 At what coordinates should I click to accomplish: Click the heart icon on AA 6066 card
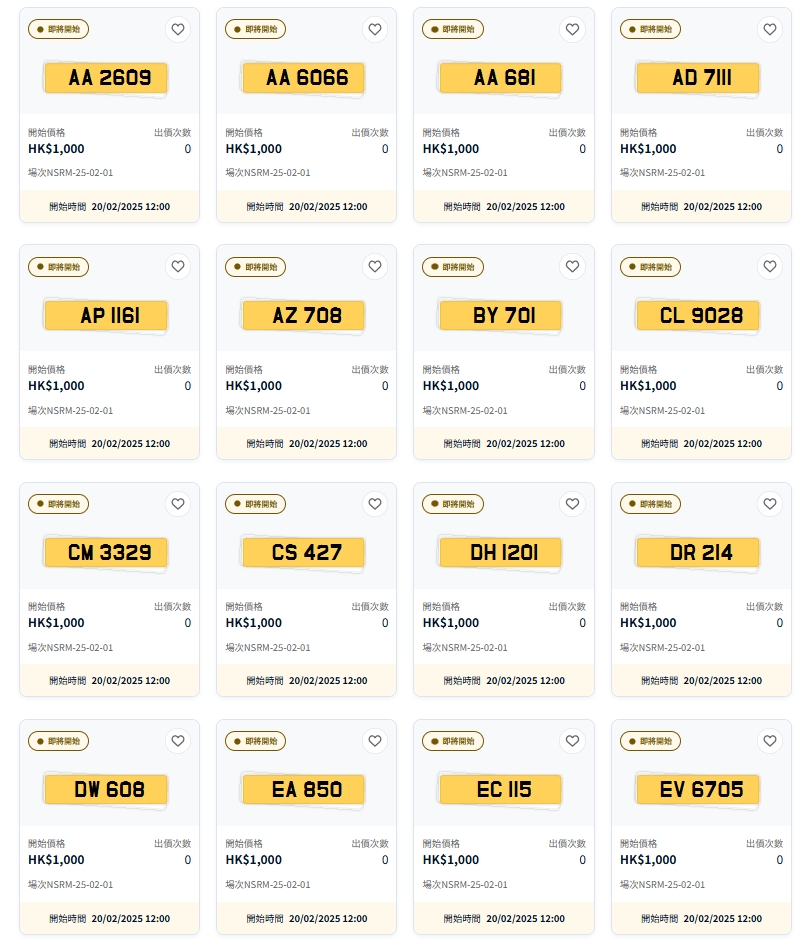(375, 30)
